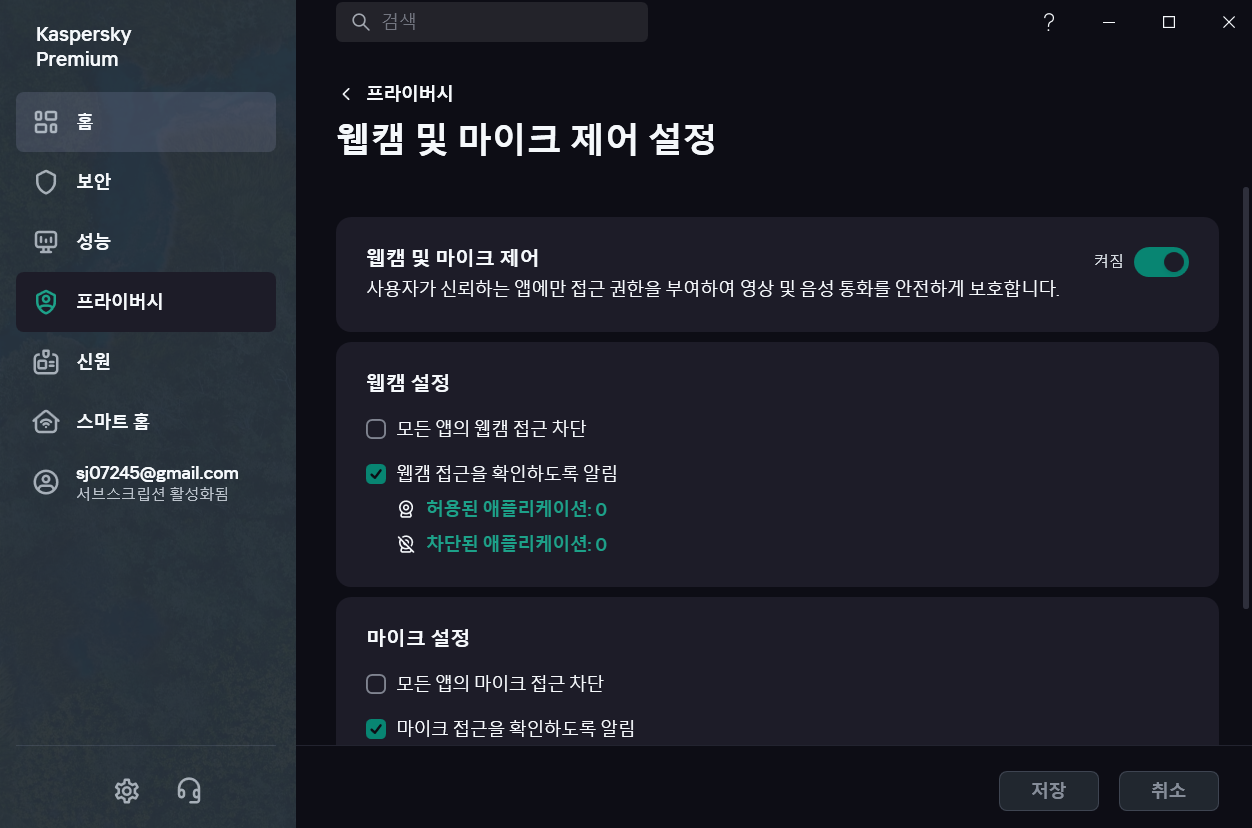The height and width of the screenshot is (828, 1252).
Task: Click the 저장 button
Action: (x=1048, y=790)
